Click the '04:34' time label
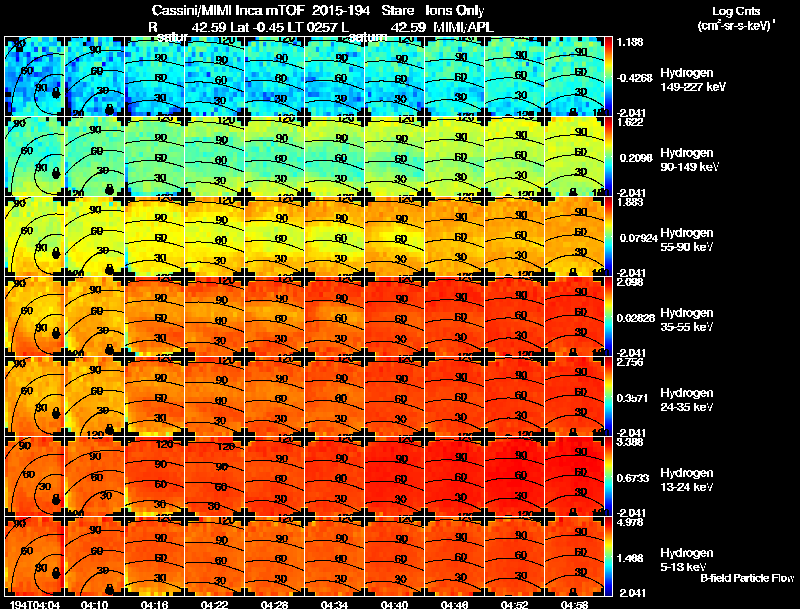 tap(334, 605)
